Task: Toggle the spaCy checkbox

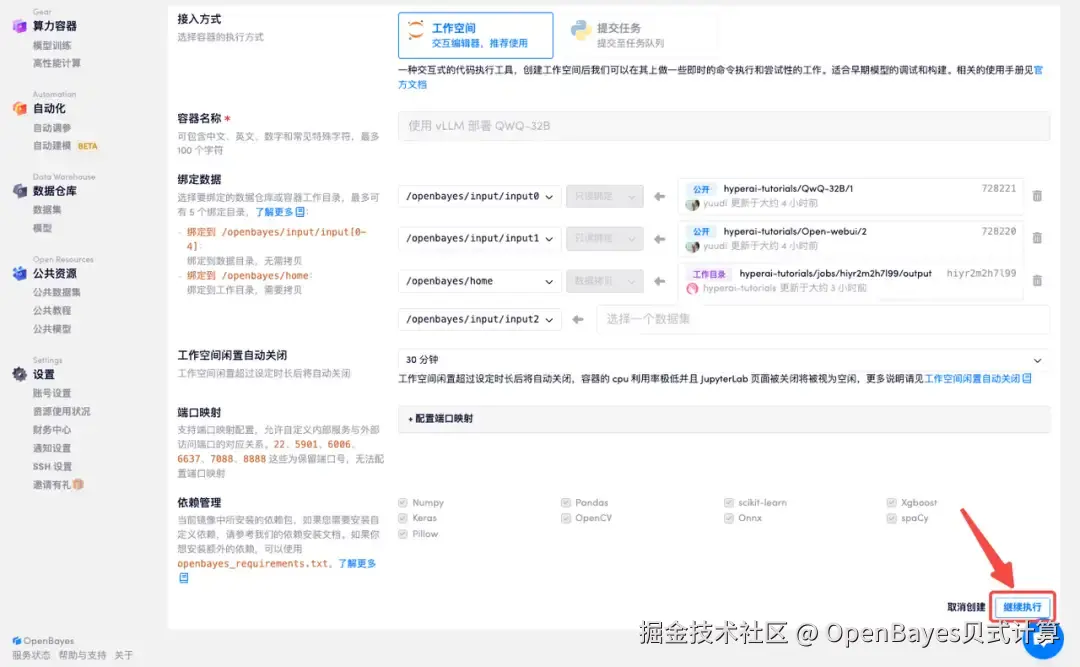Action: tap(891, 518)
